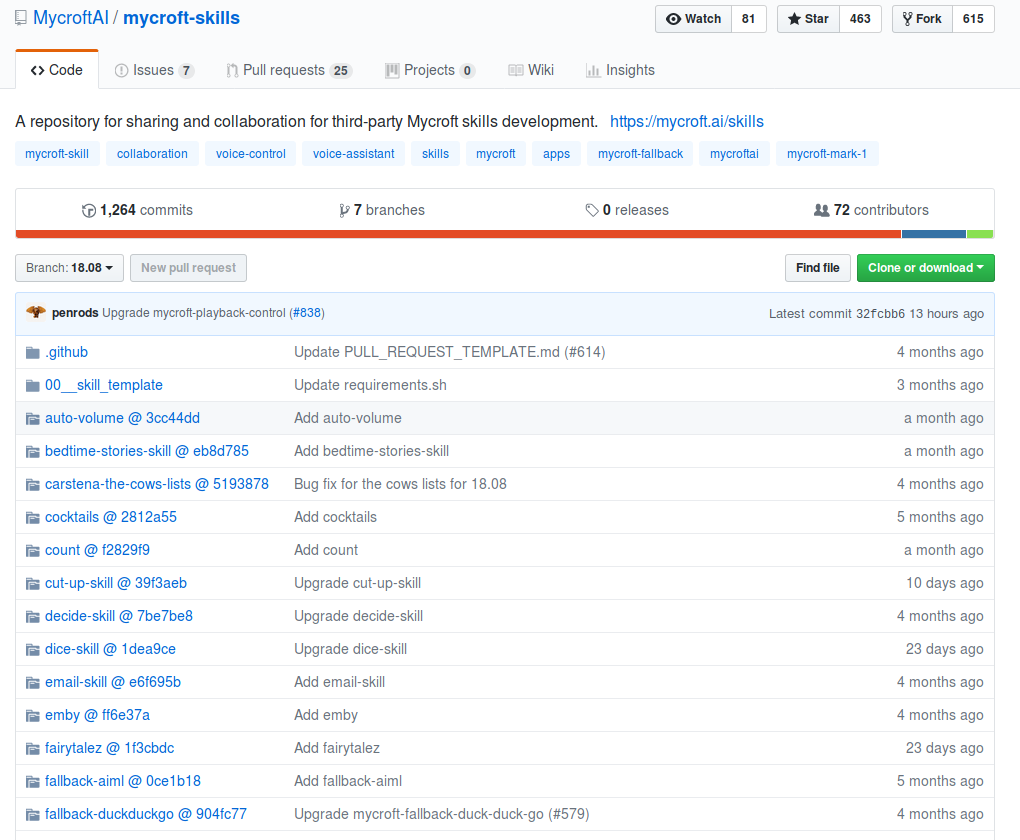The image size is (1020, 840).
Task: View the 615 forks count
Action: pos(973,19)
